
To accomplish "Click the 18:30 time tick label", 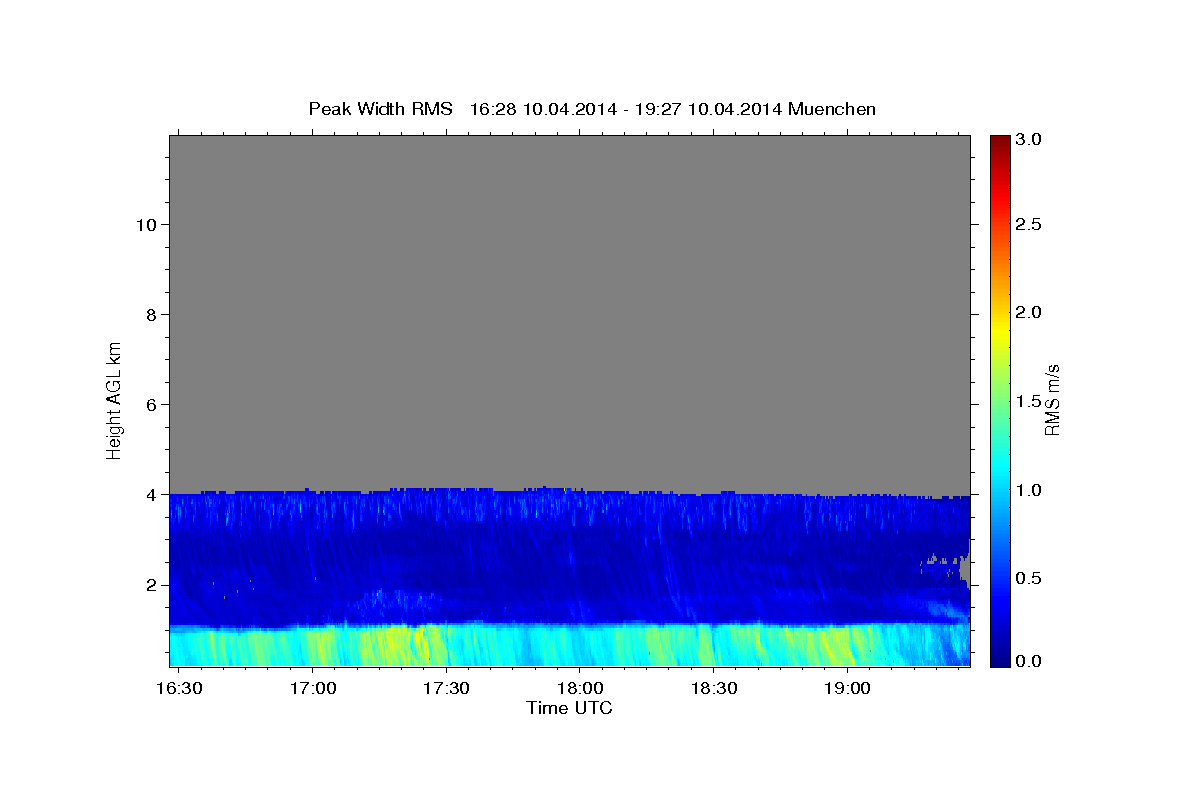I will (x=714, y=689).
